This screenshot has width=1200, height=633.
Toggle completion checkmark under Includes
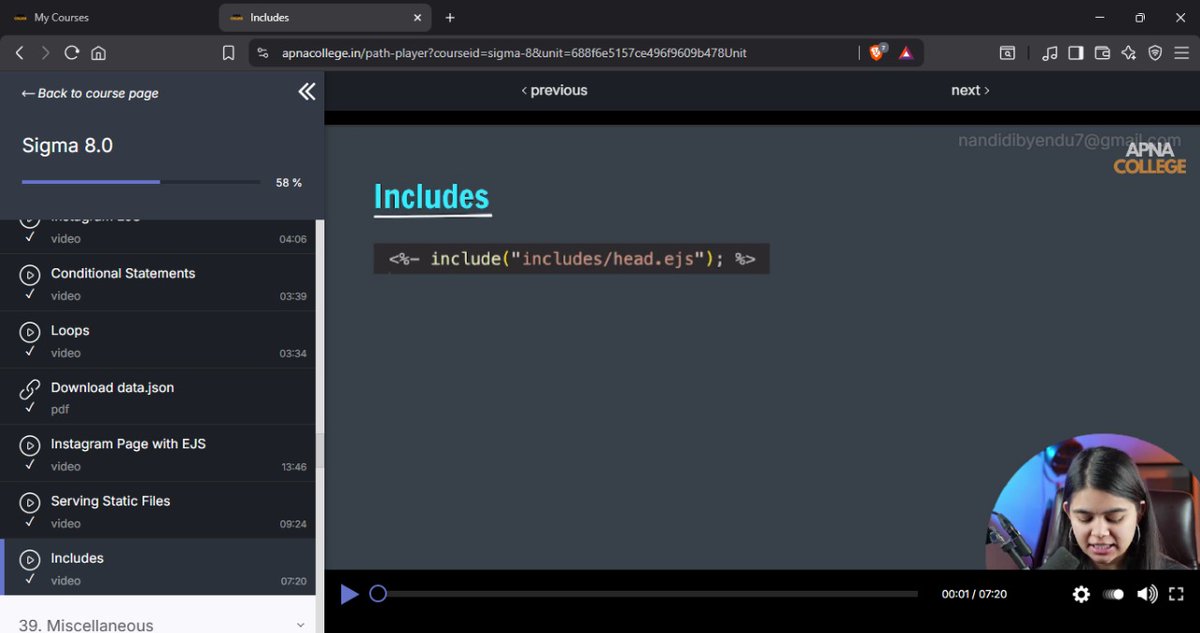tap(30, 580)
